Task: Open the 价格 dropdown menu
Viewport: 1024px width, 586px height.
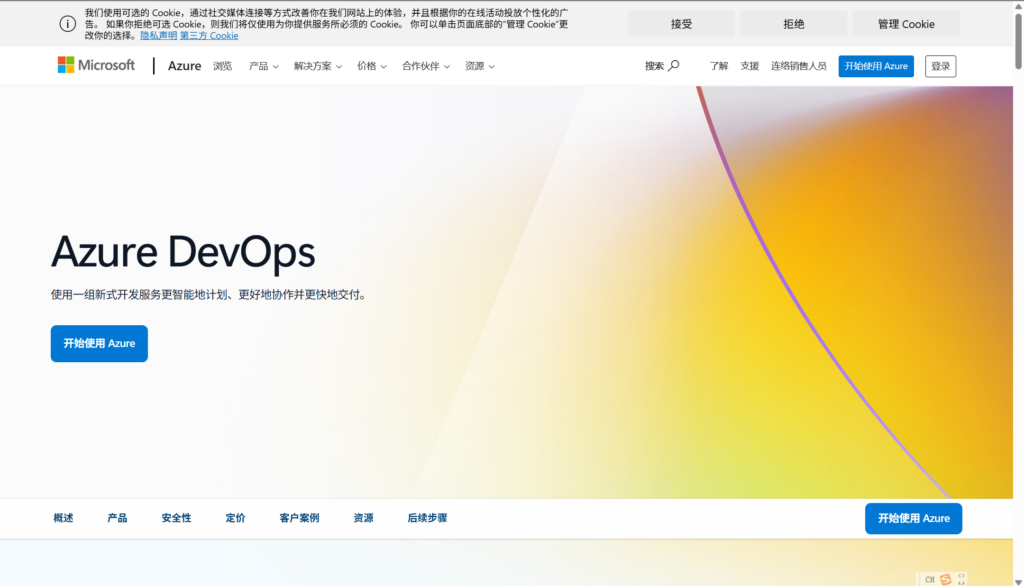Action: click(372, 66)
